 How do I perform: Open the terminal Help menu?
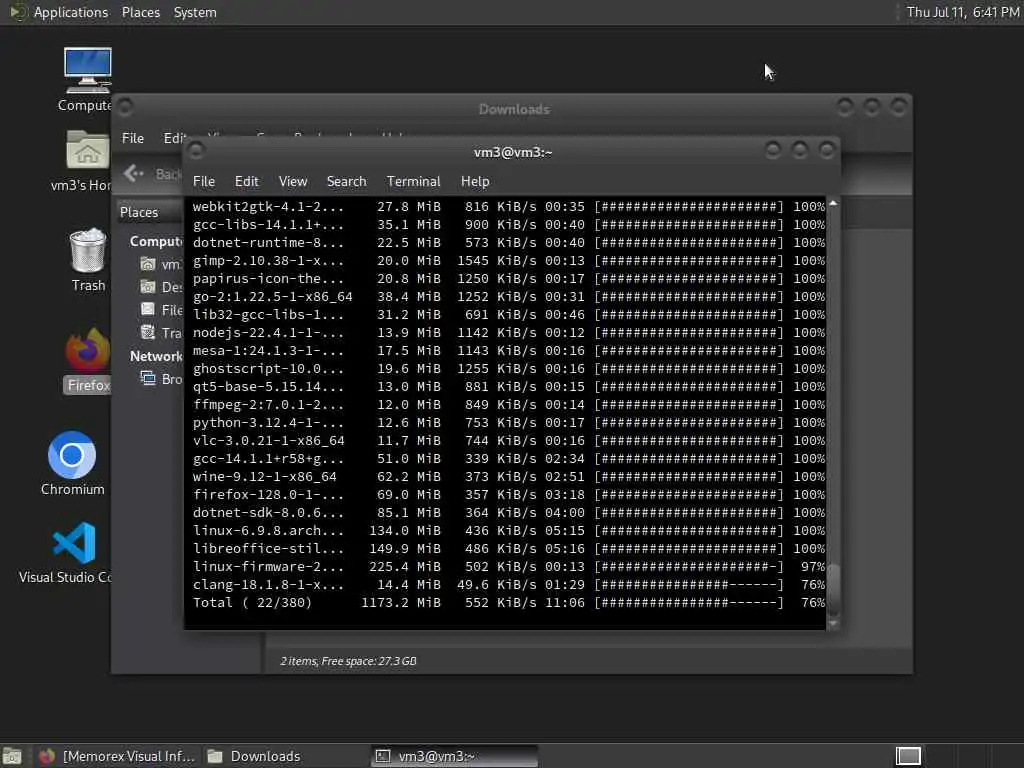(475, 181)
